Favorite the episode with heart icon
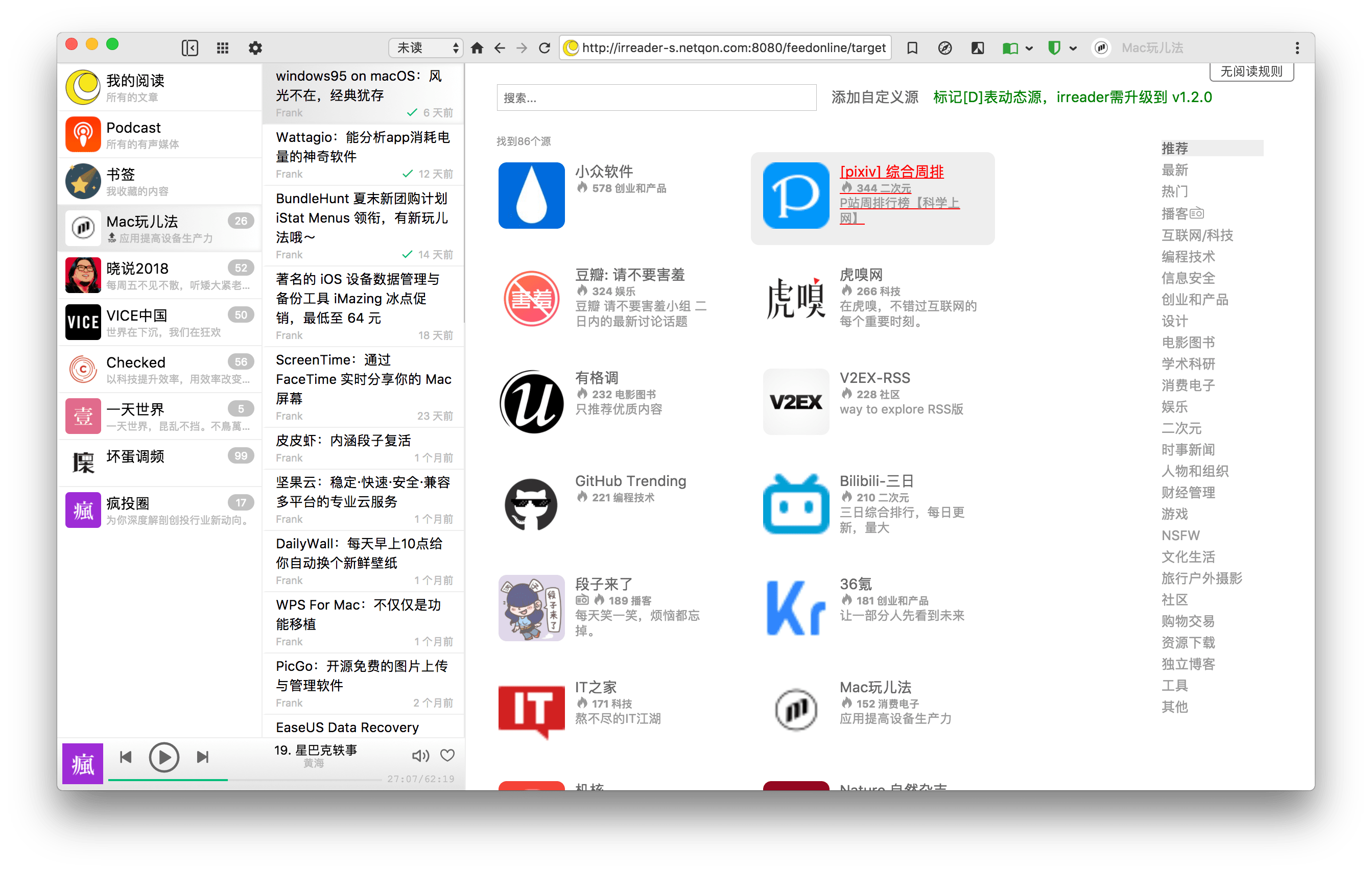The width and height of the screenshot is (1372, 872). click(448, 755)
